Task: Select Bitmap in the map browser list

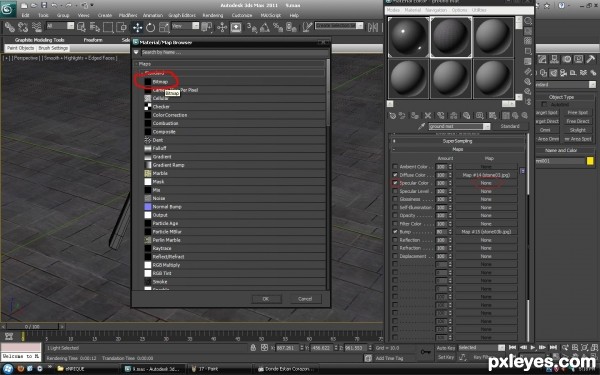Action: [x=160, y=82]
